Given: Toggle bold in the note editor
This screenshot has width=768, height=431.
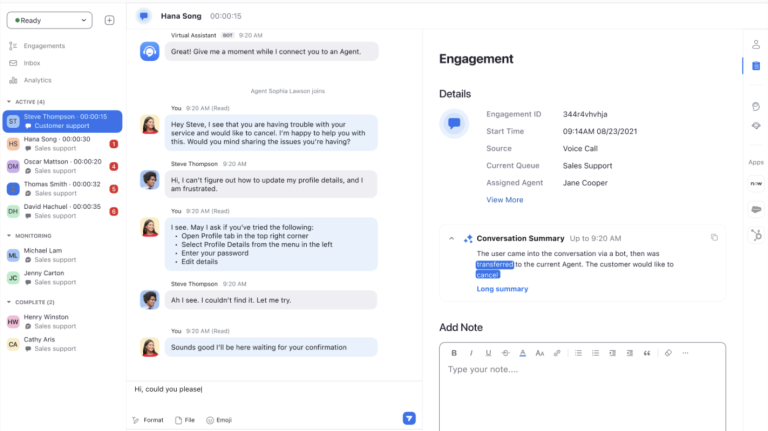Looking at the screenshot, I should pyautogui.click(x=454, y=353).
